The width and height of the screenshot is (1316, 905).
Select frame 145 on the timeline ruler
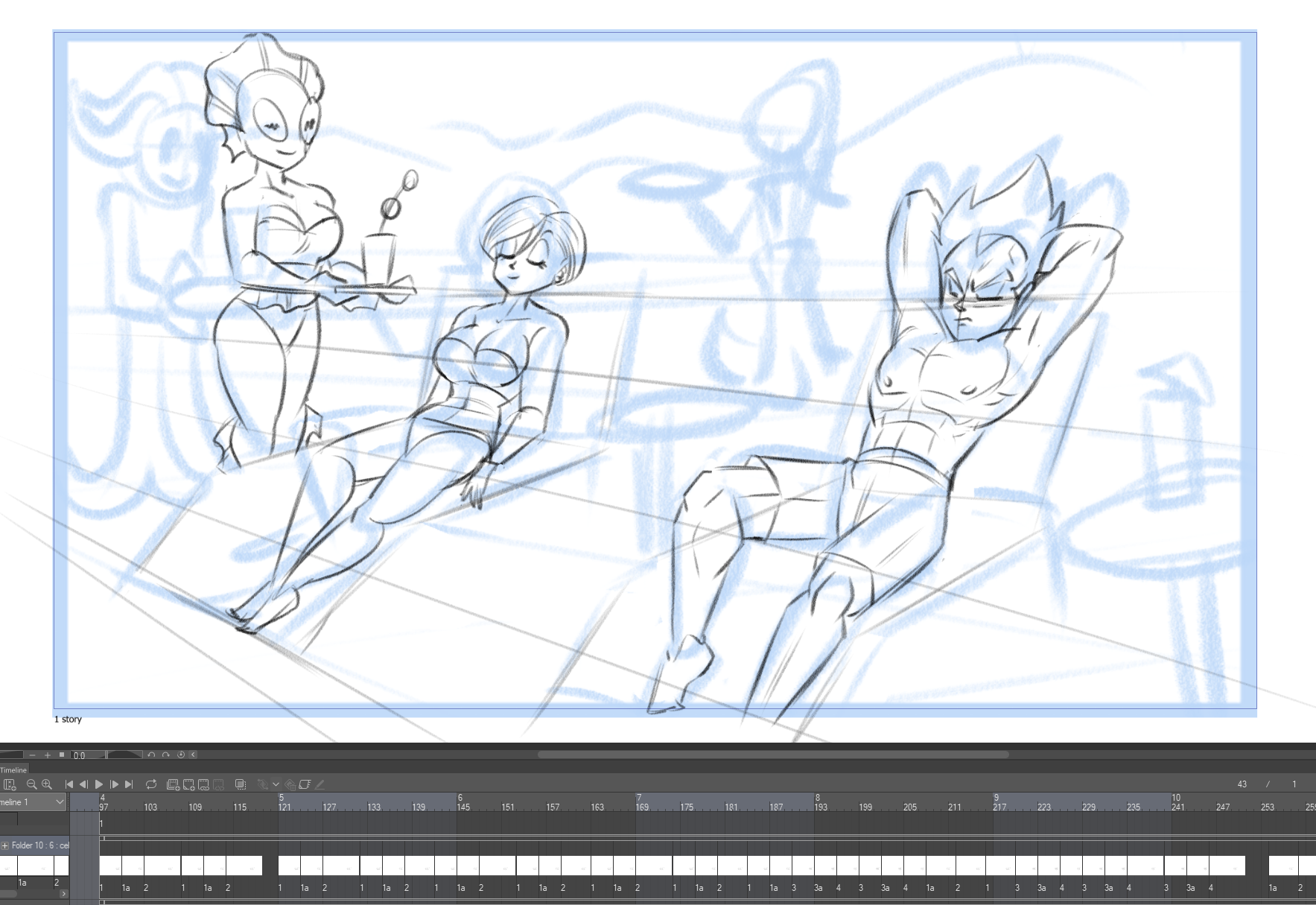[463, 807]
